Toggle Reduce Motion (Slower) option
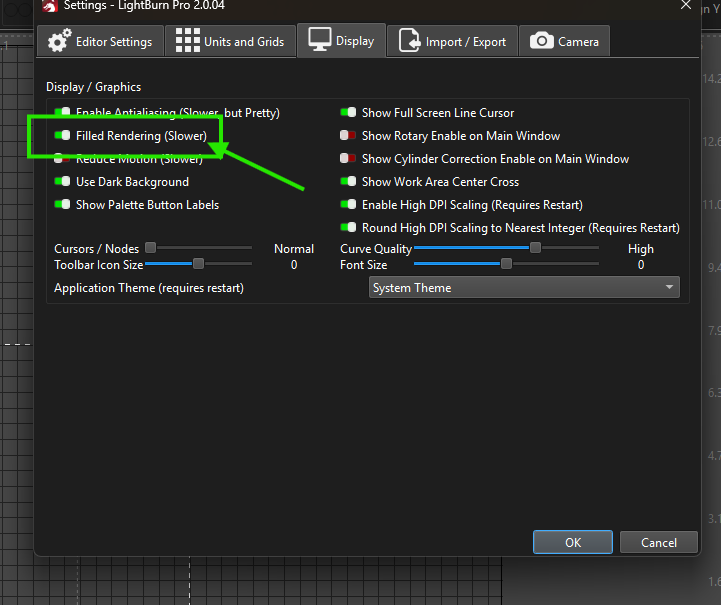This screenshot has width=721, height=605. click(63, 159)
